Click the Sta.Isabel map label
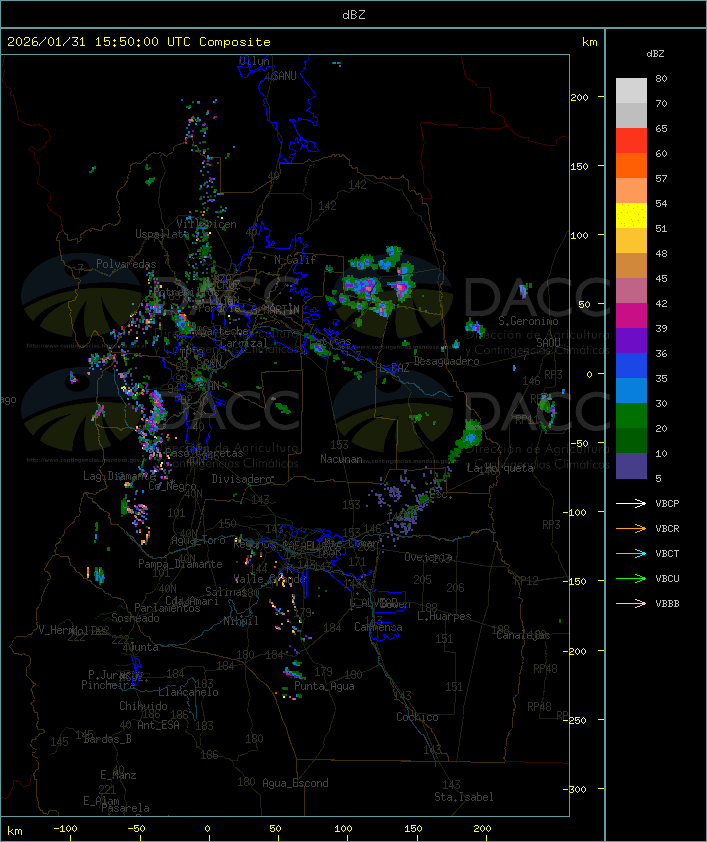 pos(463,797)
